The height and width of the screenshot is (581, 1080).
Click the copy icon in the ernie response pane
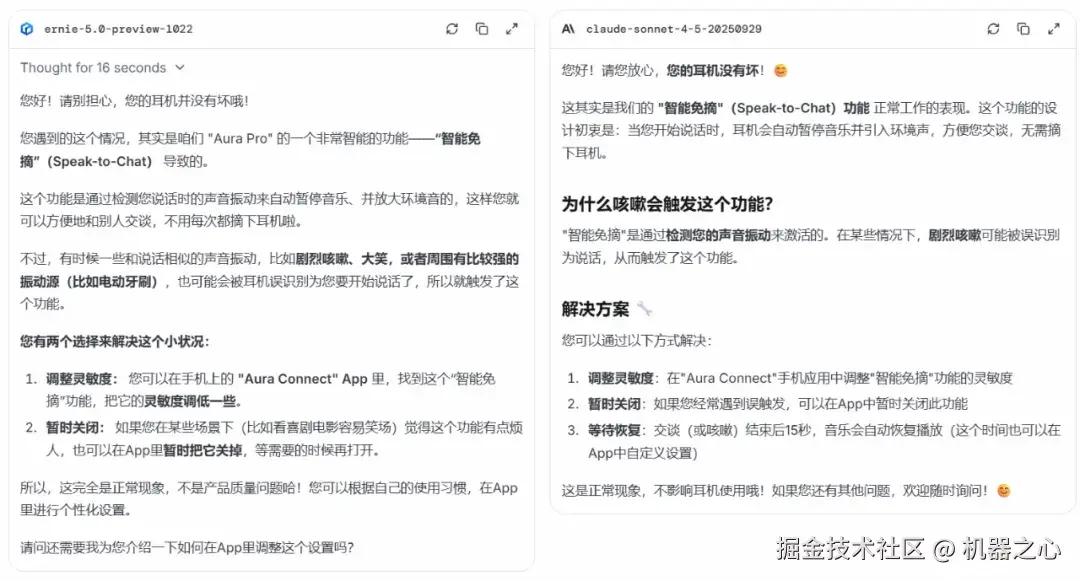pyautogui.click(x=482, y=29)
